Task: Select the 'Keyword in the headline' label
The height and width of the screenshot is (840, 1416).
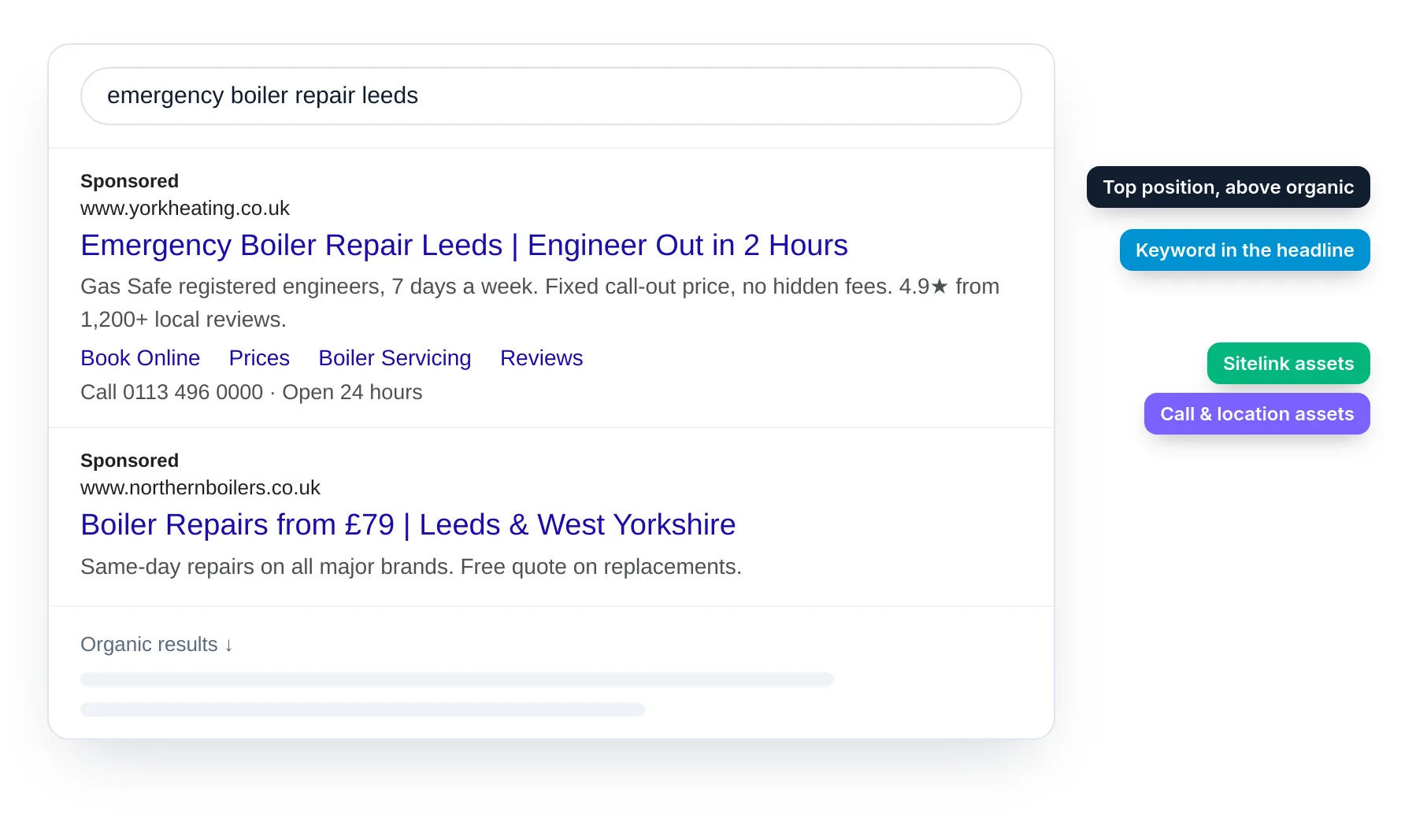Action: pos(1244,250)
